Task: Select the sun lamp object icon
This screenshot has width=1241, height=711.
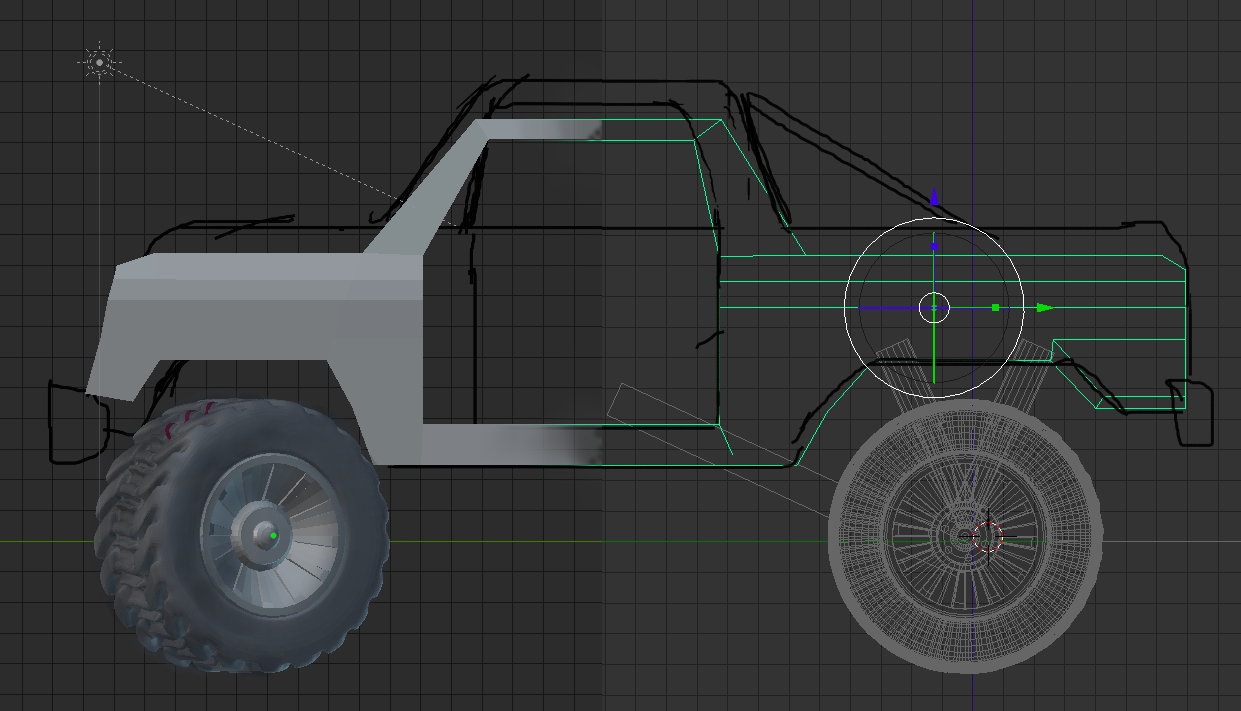Action: click(99, 62)
